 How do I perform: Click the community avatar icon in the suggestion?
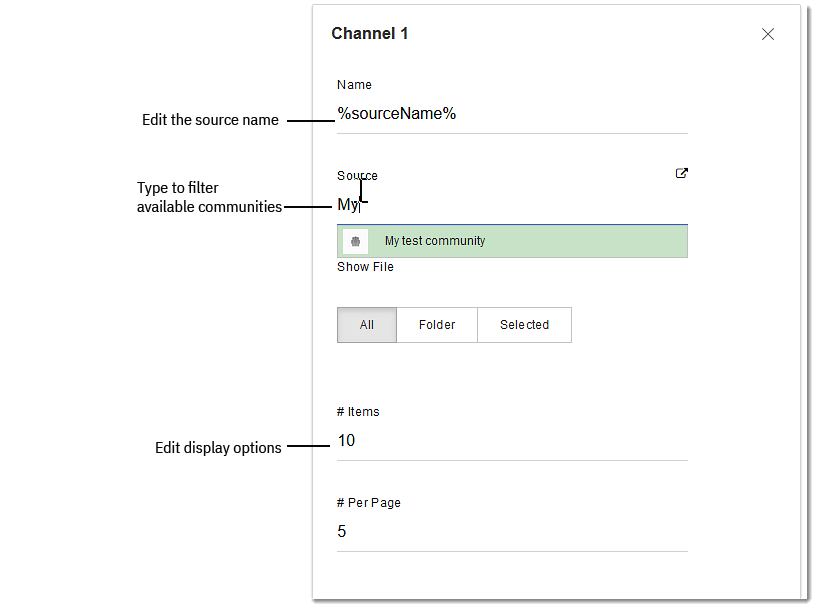356,241
